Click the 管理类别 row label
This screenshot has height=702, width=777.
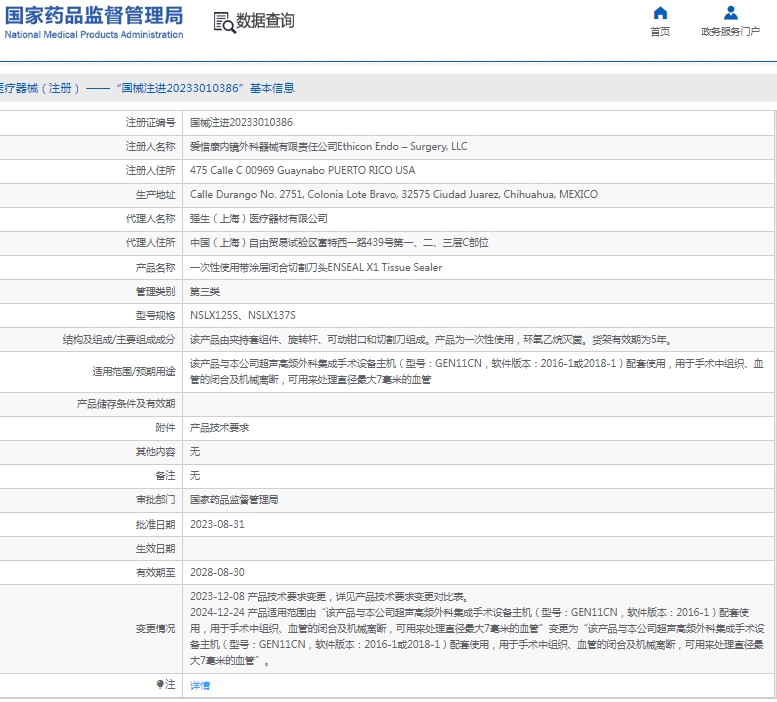156,291
